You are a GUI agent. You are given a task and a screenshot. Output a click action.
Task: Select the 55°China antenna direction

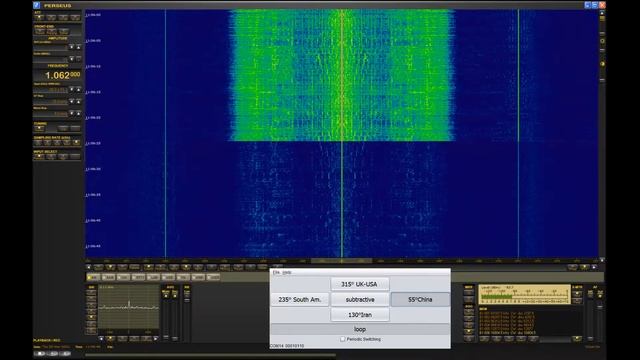pyautogui.click(x=420, y=300)
